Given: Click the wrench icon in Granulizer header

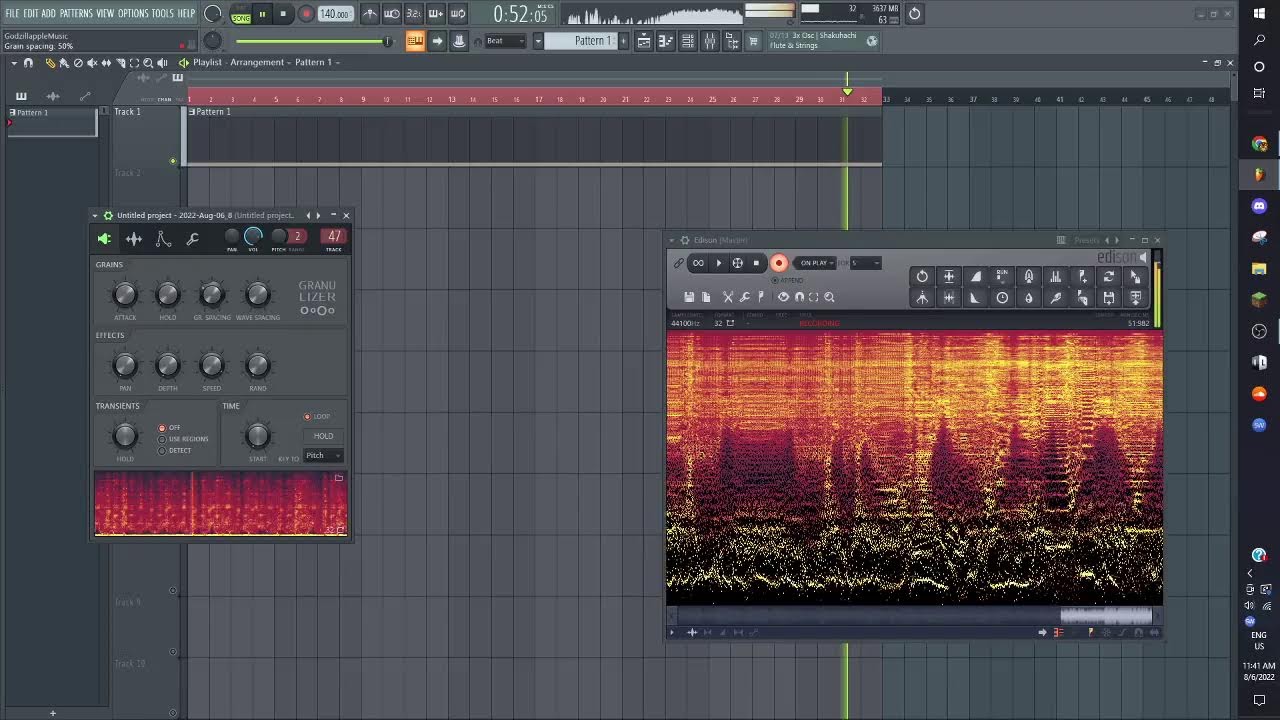Looking at the screenshot, I should coord(192,238).
